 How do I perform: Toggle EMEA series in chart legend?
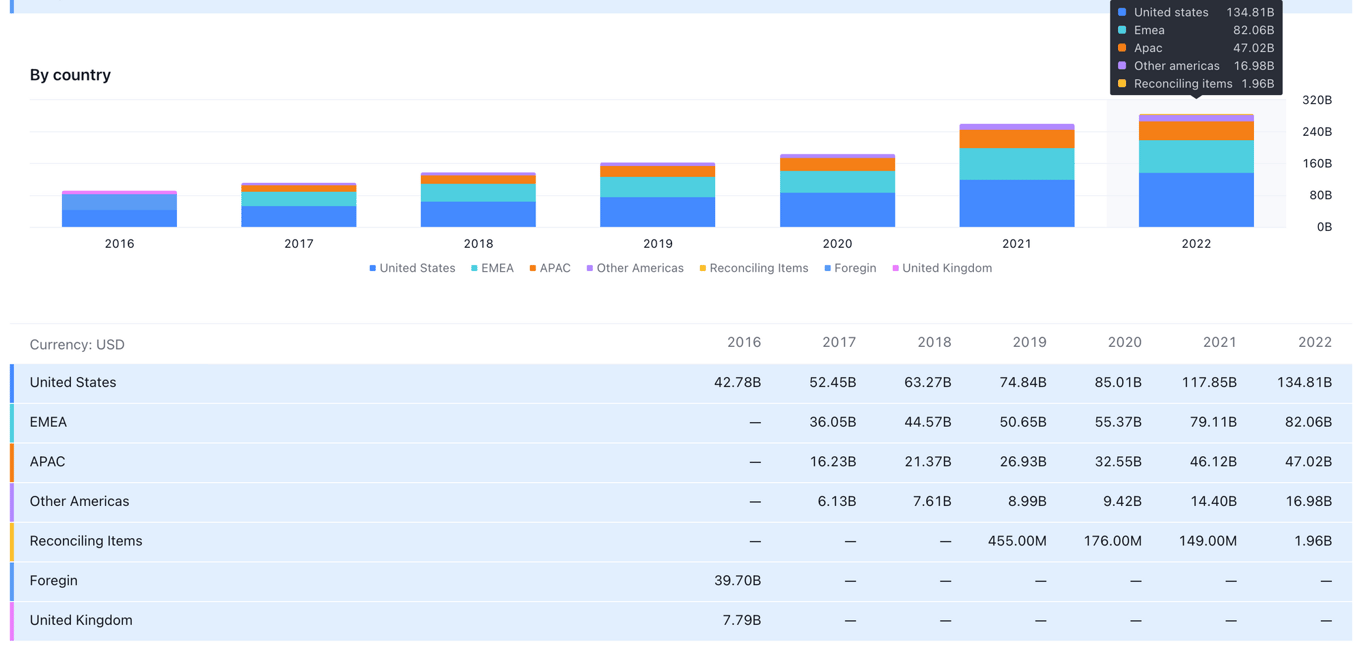[496, 268]
